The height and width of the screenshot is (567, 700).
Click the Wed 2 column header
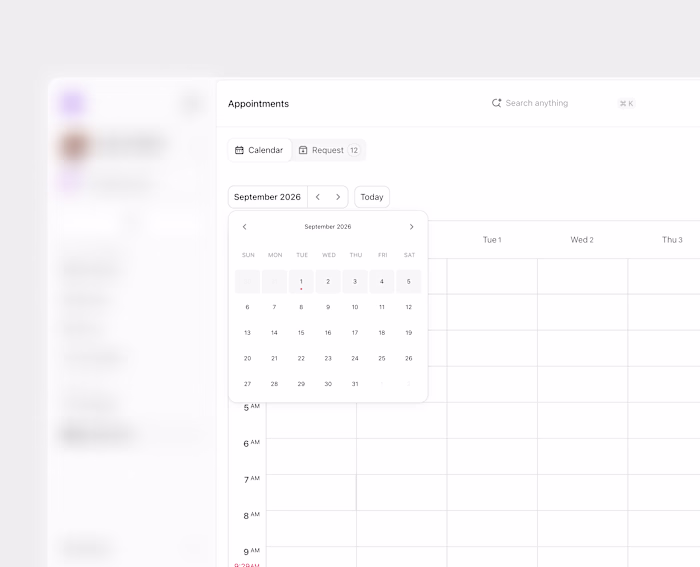coord(582,240)
